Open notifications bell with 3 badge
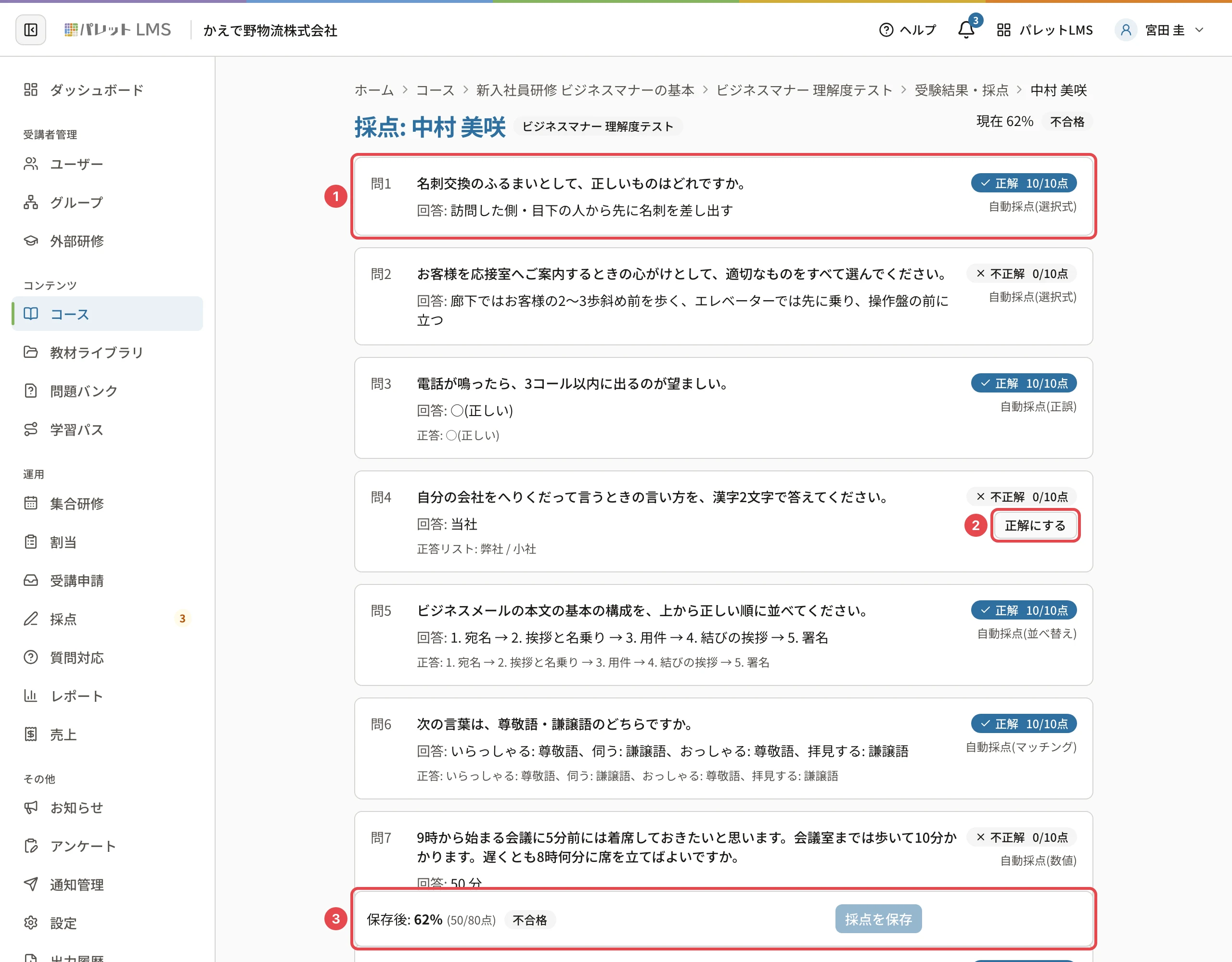The width and height of the screenshot is (1232, 962). [x=966, y=30]
